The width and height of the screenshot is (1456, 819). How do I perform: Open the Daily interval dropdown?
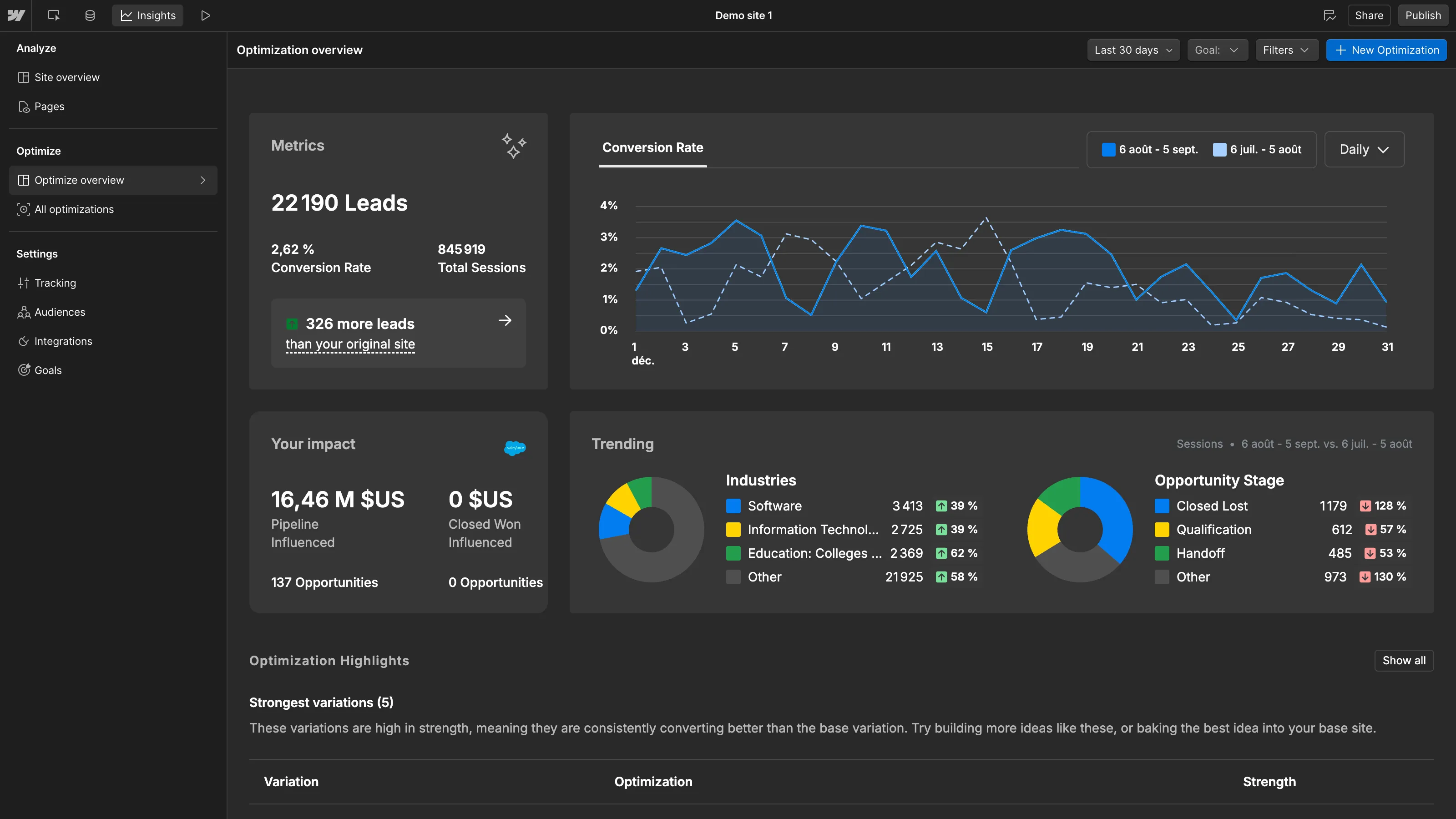tap(1364, 149)
